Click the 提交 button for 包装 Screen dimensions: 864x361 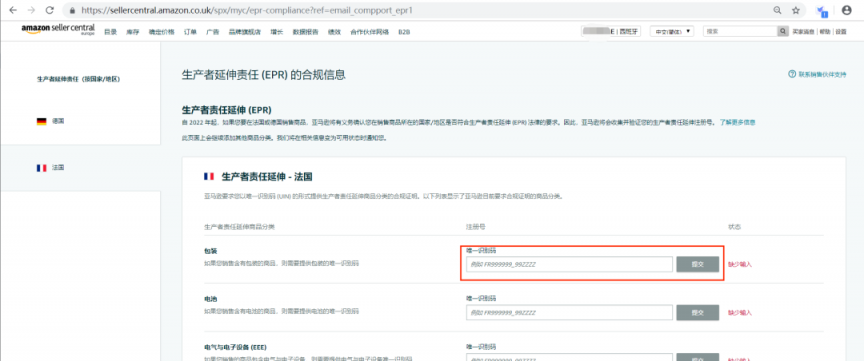coord(698,265)
